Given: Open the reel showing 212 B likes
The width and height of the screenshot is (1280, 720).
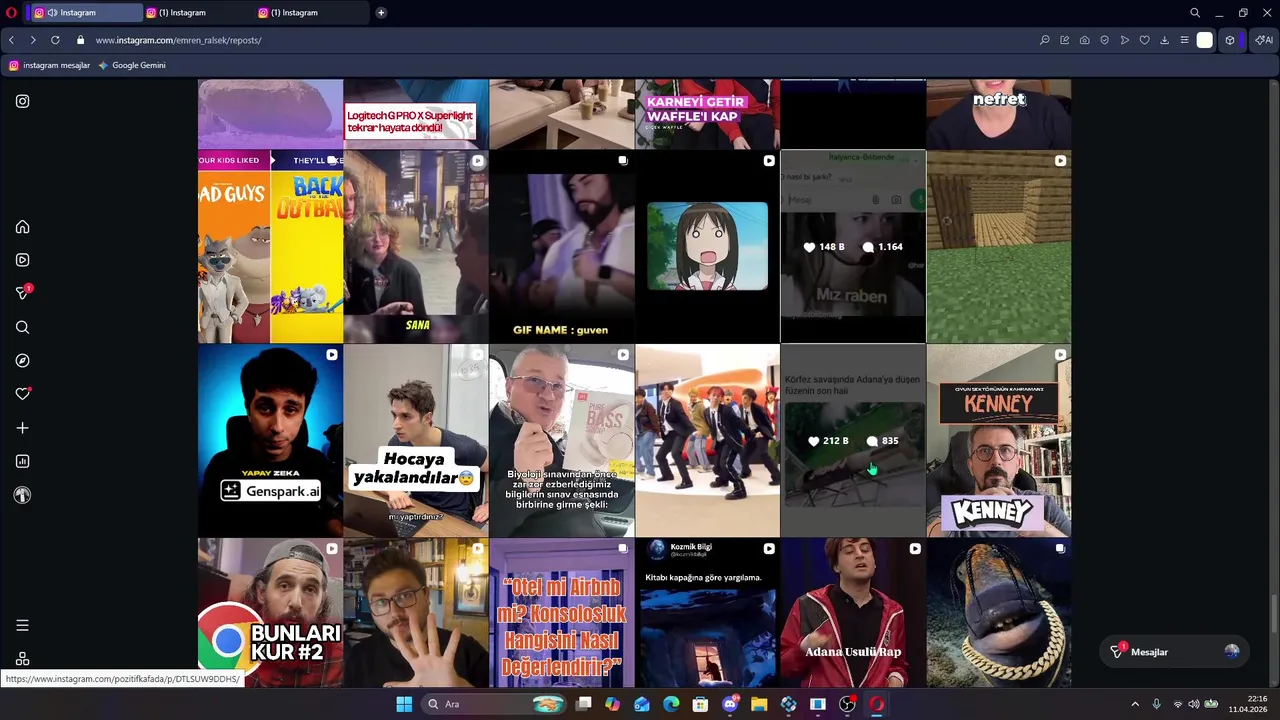Looking at the screenshot, I should [853, 441].
